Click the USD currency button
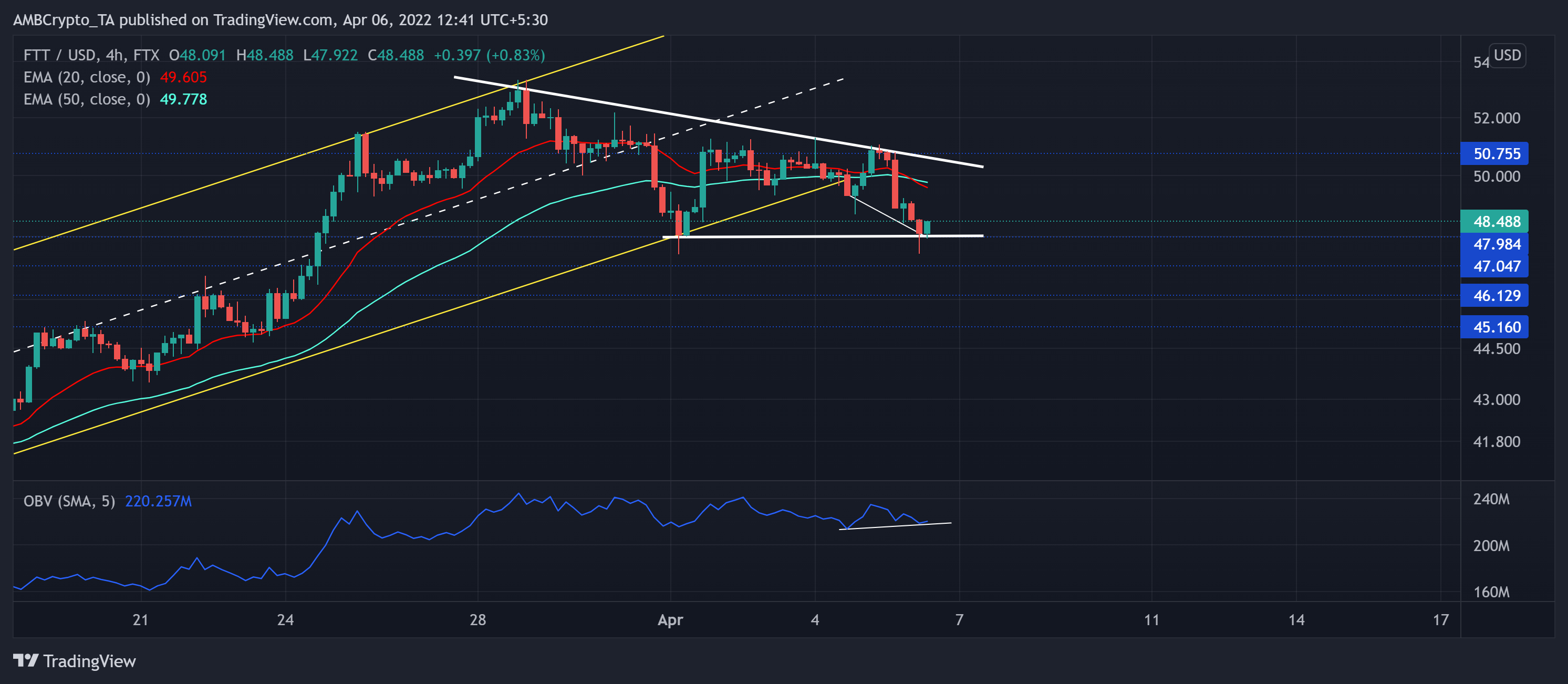 (1507, 55)
